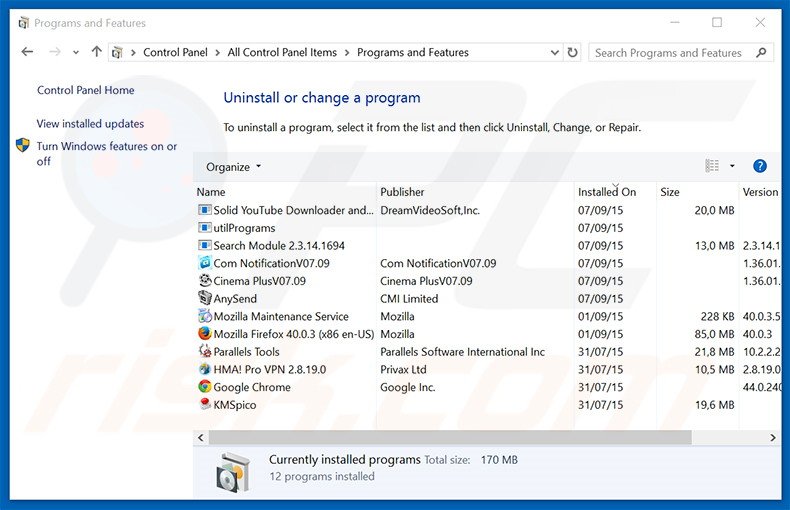790x510 pixels.
Task: Sort the list by Name column
Action: tap(285, 192)
